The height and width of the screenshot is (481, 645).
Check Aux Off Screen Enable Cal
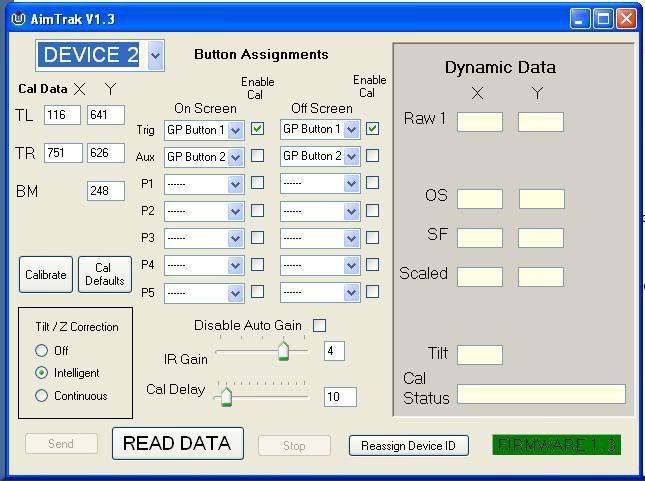pos(372,156)
